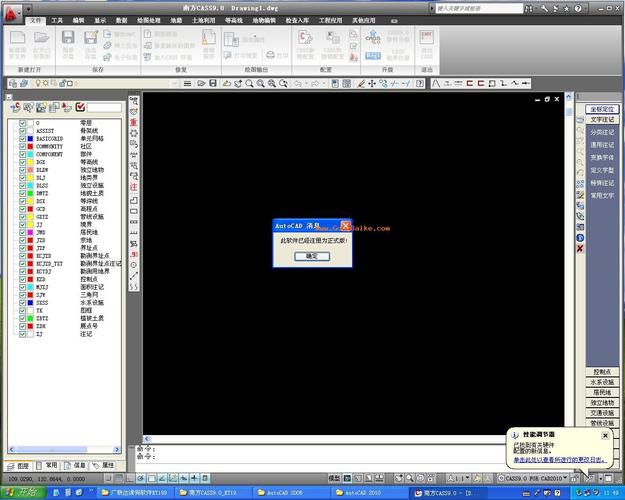Click the 文字注记 button in right panel
Screen dimensions: 625x500
click(x=602, y=119)
